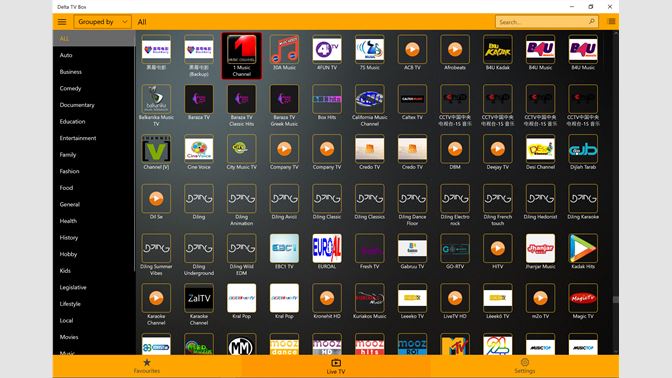Switch to the Favourites tab
Viewport: 672px width, 378px height.
click(x=147, y=366)
